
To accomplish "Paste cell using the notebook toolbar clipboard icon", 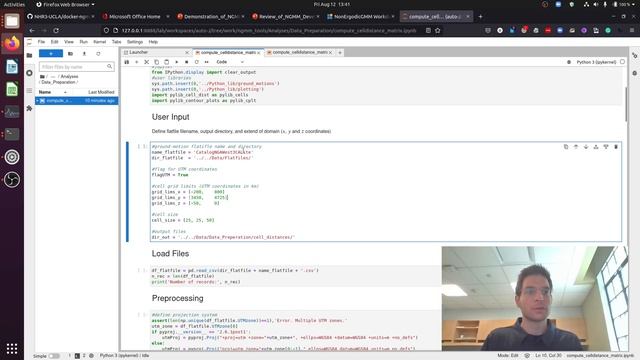I will [x=167, y=62].
